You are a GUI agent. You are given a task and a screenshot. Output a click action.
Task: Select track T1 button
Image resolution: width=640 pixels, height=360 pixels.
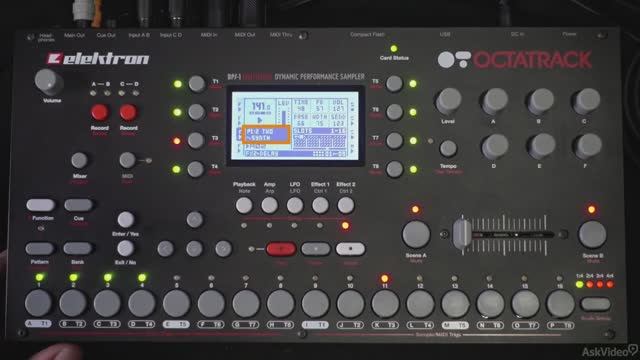(197, 84)
